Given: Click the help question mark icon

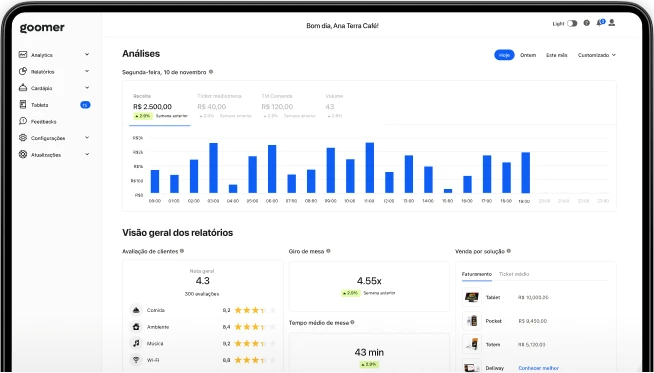Looking at the screenshot, I should pos(586,23).
